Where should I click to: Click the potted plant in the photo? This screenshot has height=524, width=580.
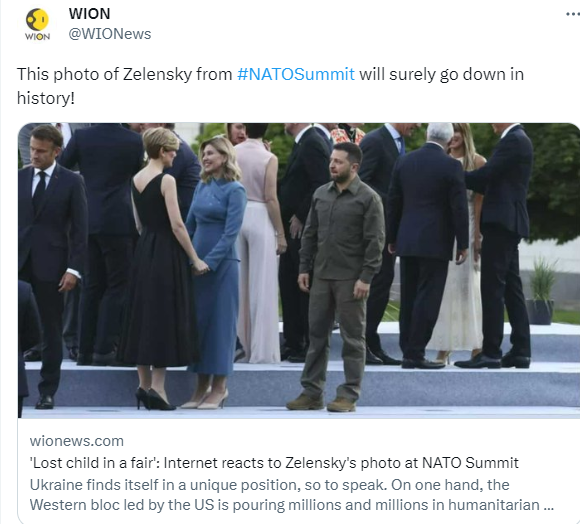[541, 292]
